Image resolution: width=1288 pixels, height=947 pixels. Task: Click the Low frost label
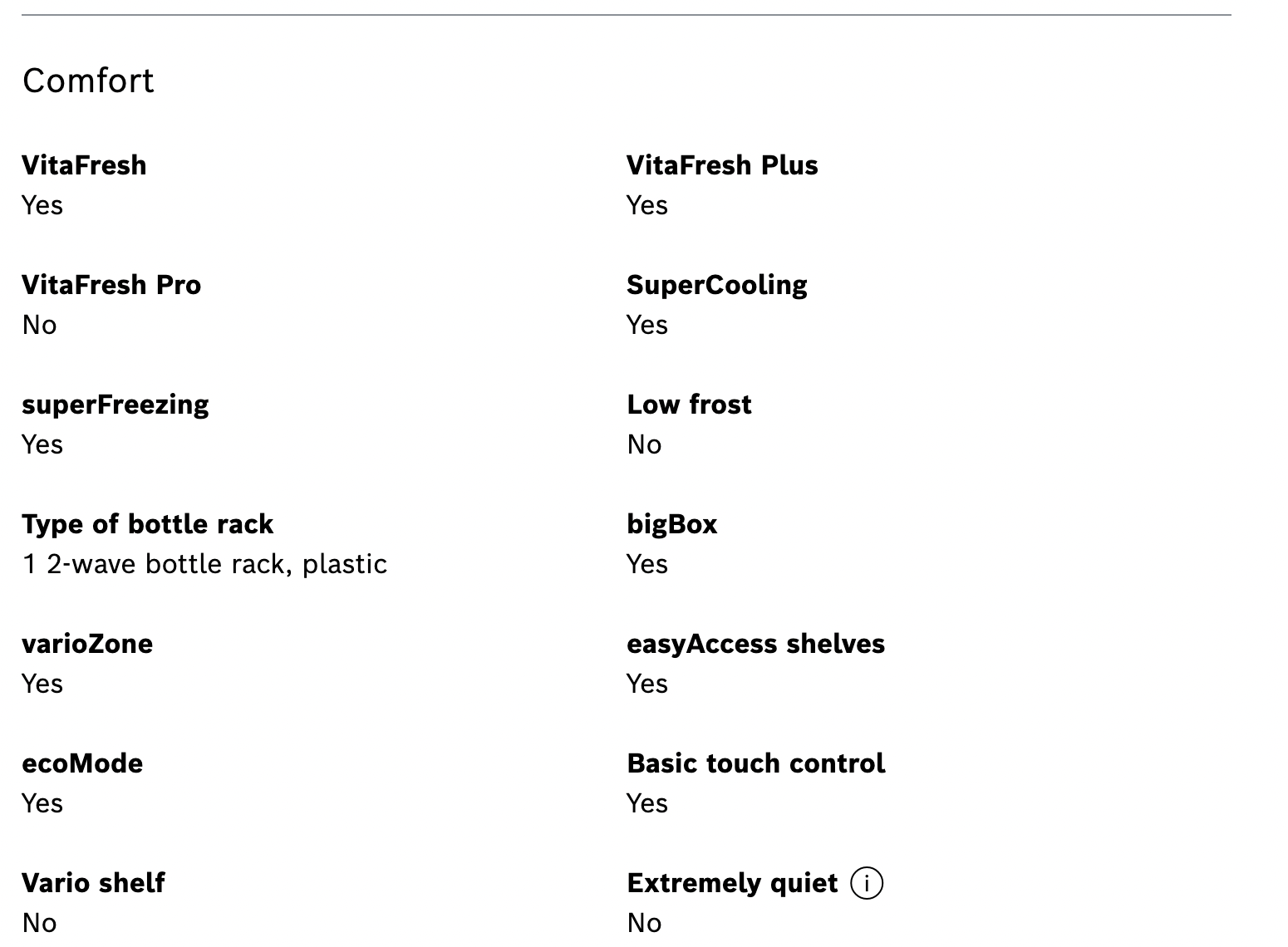[689, 405]
